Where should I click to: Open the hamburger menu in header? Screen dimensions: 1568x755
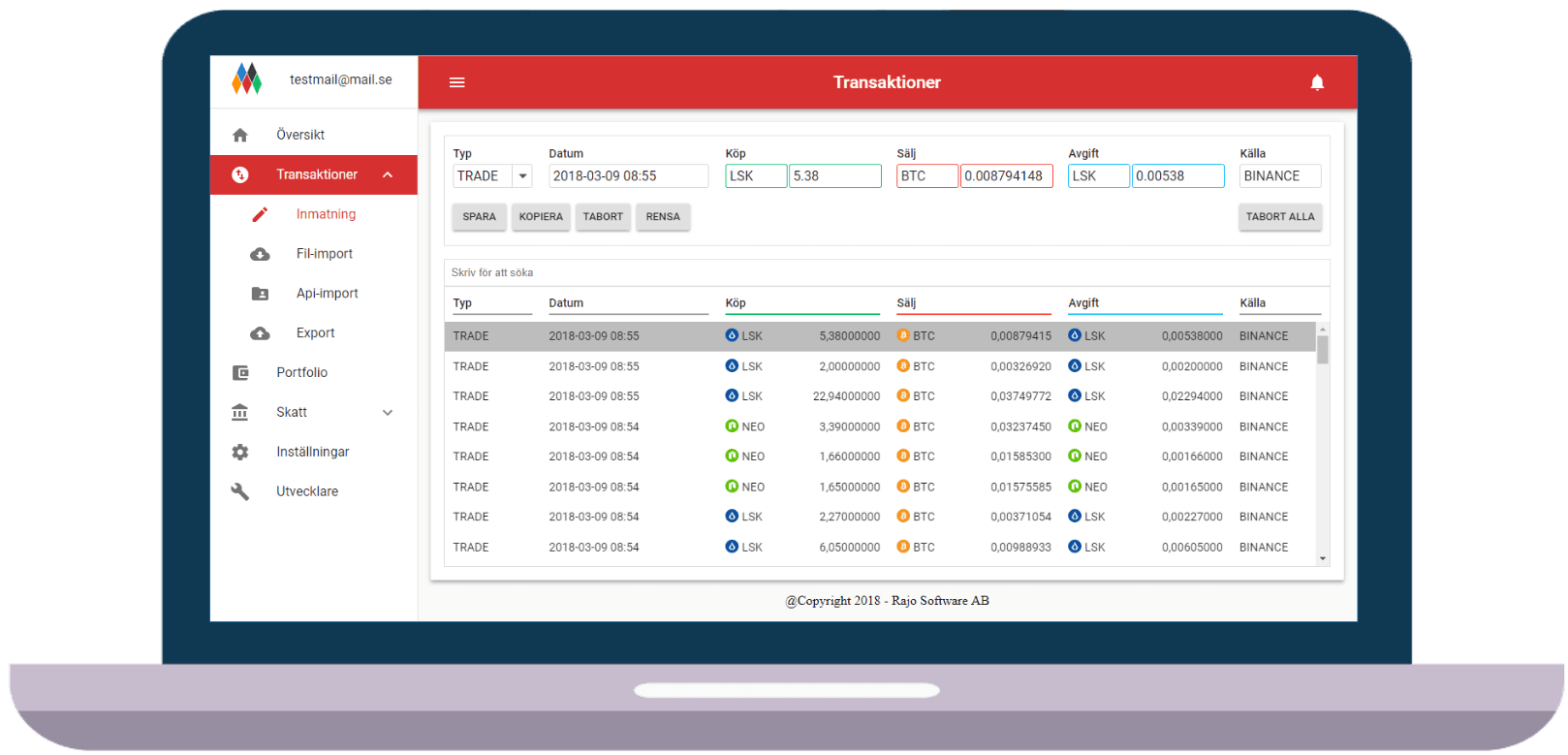456,82
